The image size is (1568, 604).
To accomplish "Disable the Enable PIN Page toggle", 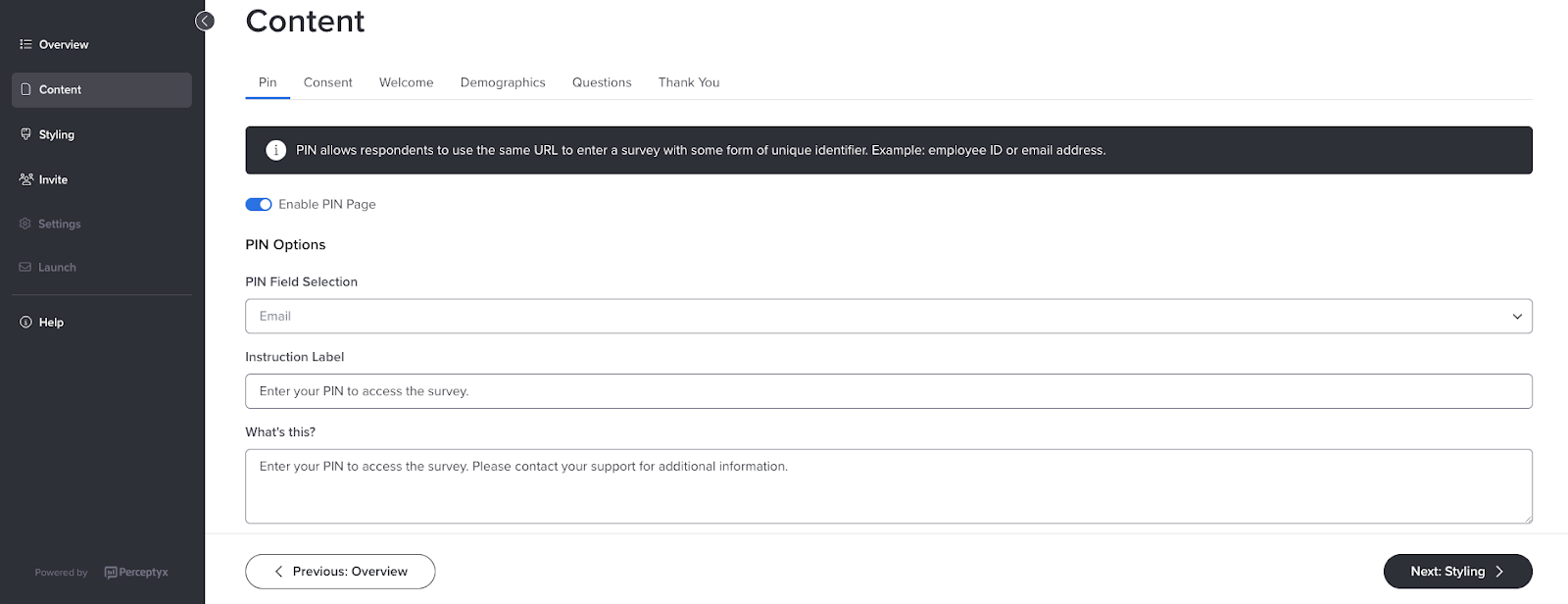I will pyautogui.click(x=259, y=204).
